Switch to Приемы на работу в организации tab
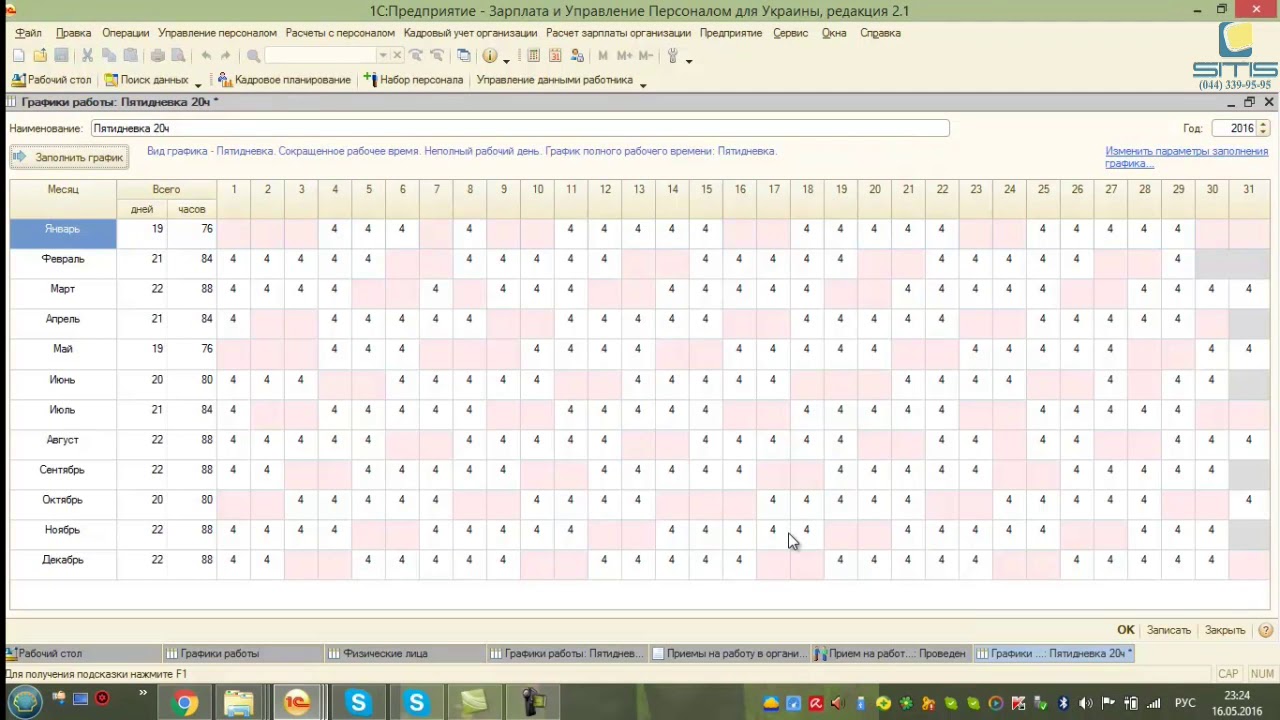This screenshot has height=720, width=1280. [729, 654]
